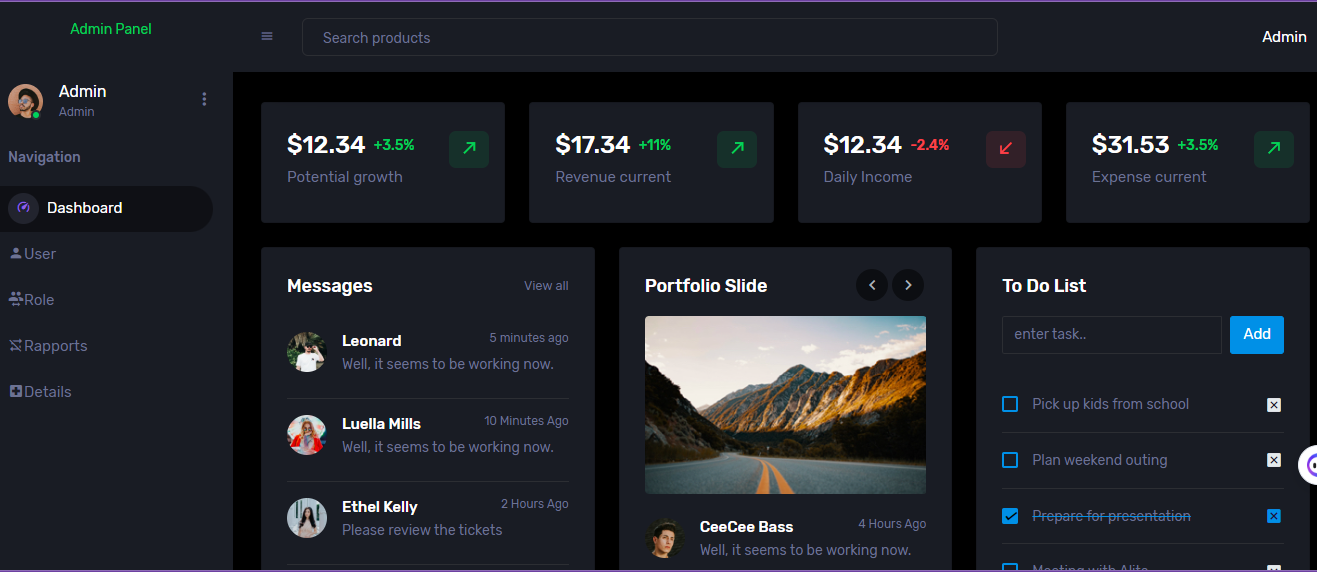Click the Messages heading
The width and height of the screenshot is (1317, 572).
(x=329, y=286)
